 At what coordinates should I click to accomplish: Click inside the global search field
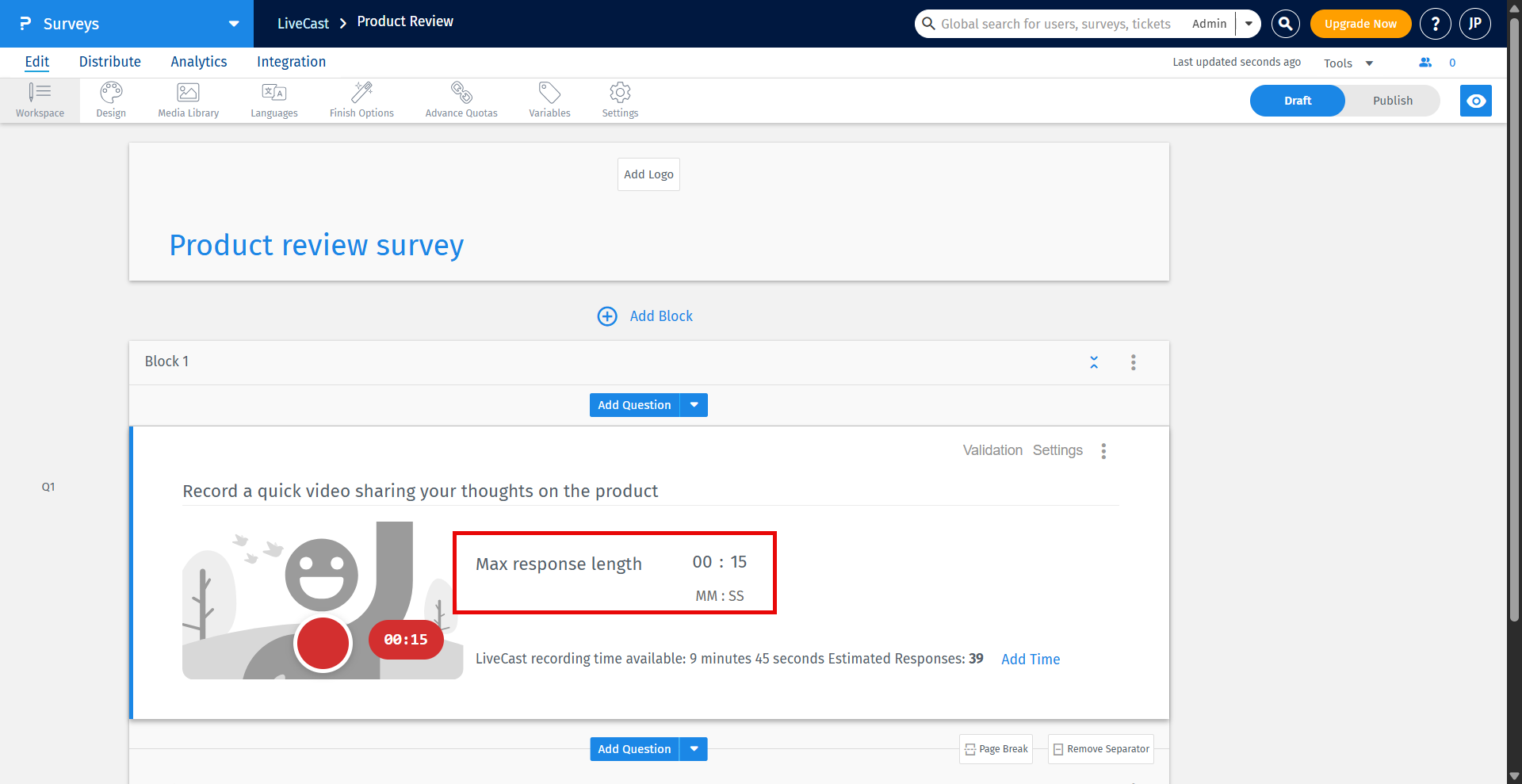coord(1054,24)
